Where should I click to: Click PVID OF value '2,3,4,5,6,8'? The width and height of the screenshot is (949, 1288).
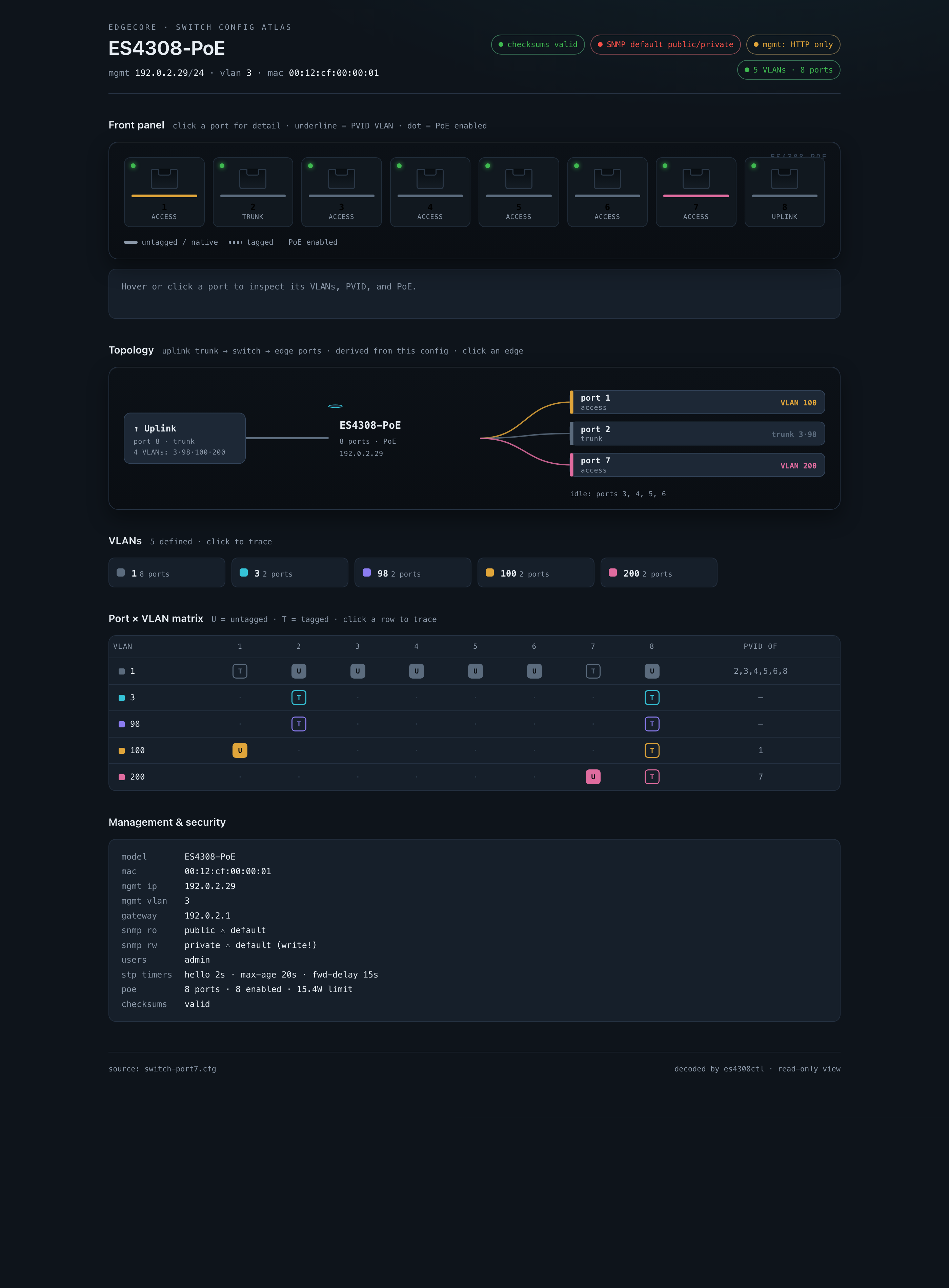pos(761,671)
